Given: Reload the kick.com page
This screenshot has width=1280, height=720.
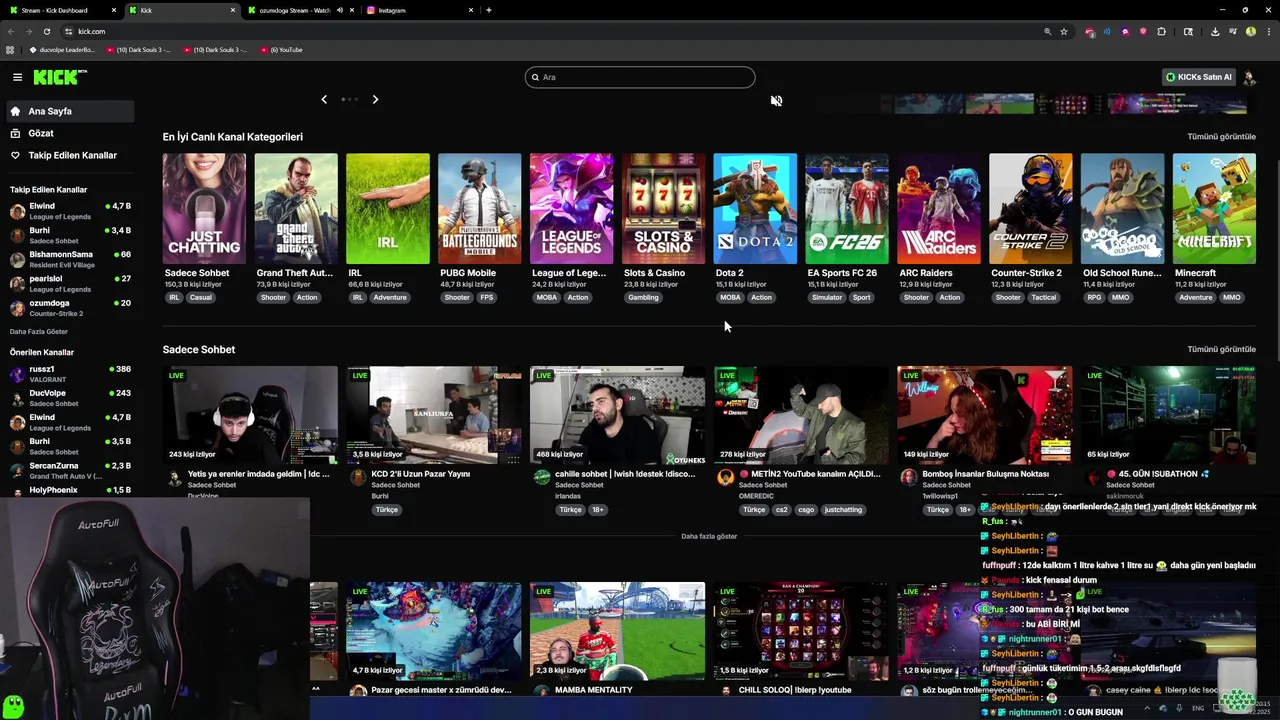Looking at the screenshot, I should [x=46, y=31].
